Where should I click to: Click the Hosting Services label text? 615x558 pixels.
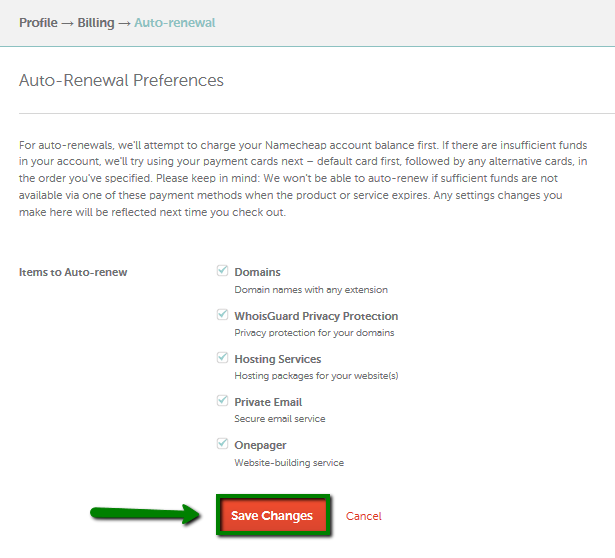pyautogui.click(x=278, y=359)
